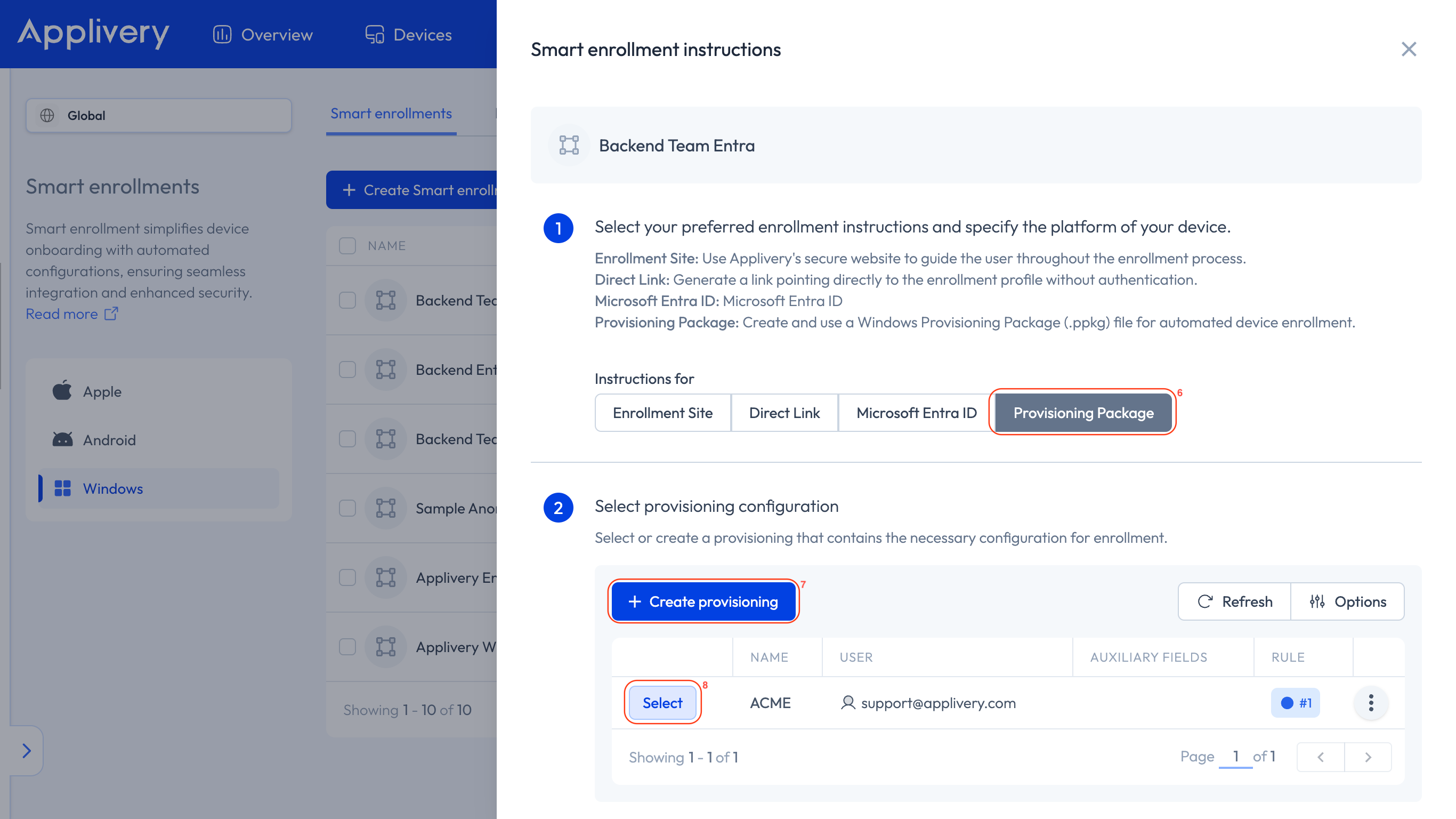Click the NAME column header in provisioning table
1456x819 pixels.
pyautogui.click(x=769, y=657)
